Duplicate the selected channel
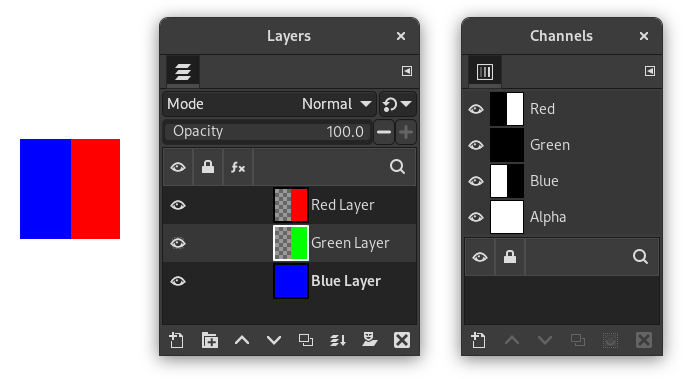Screen dimensions: 683x379 point(578,340)
